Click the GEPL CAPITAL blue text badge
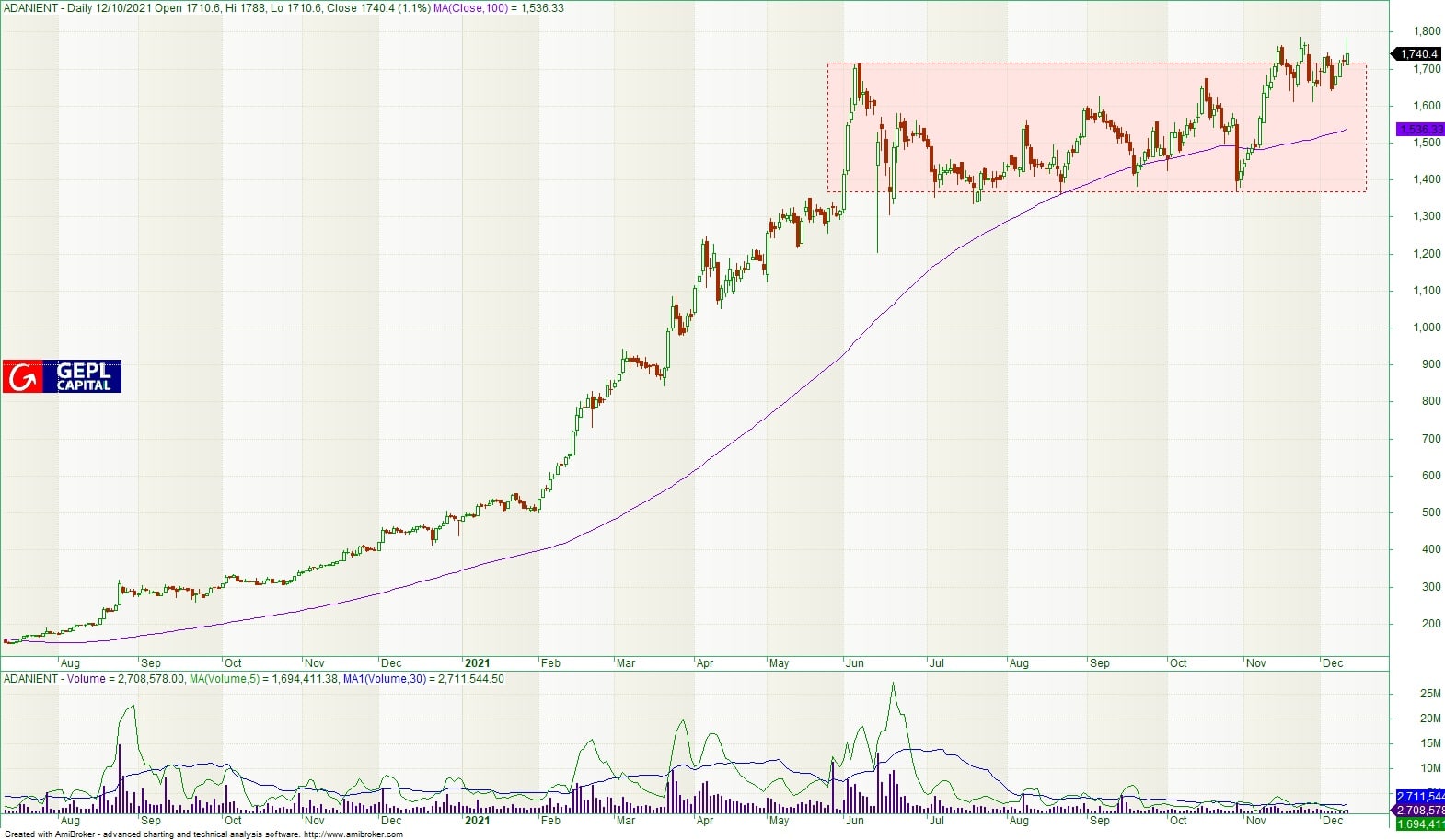1445x840 pixels. point(83,376)
